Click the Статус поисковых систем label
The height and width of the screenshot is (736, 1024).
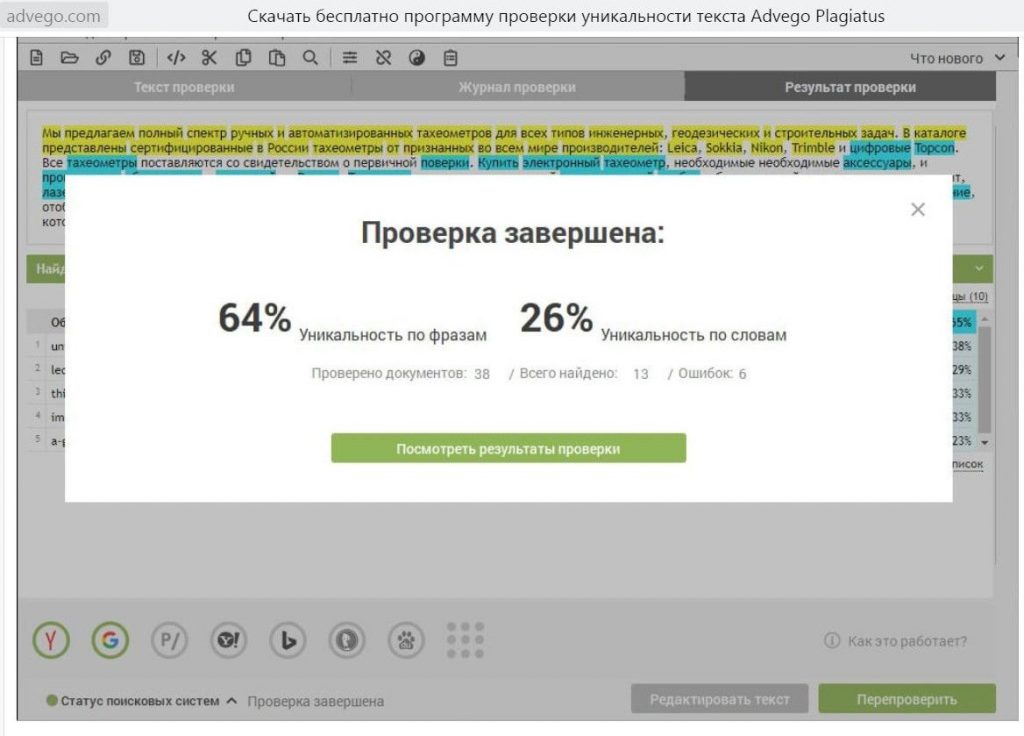point(140,701)
